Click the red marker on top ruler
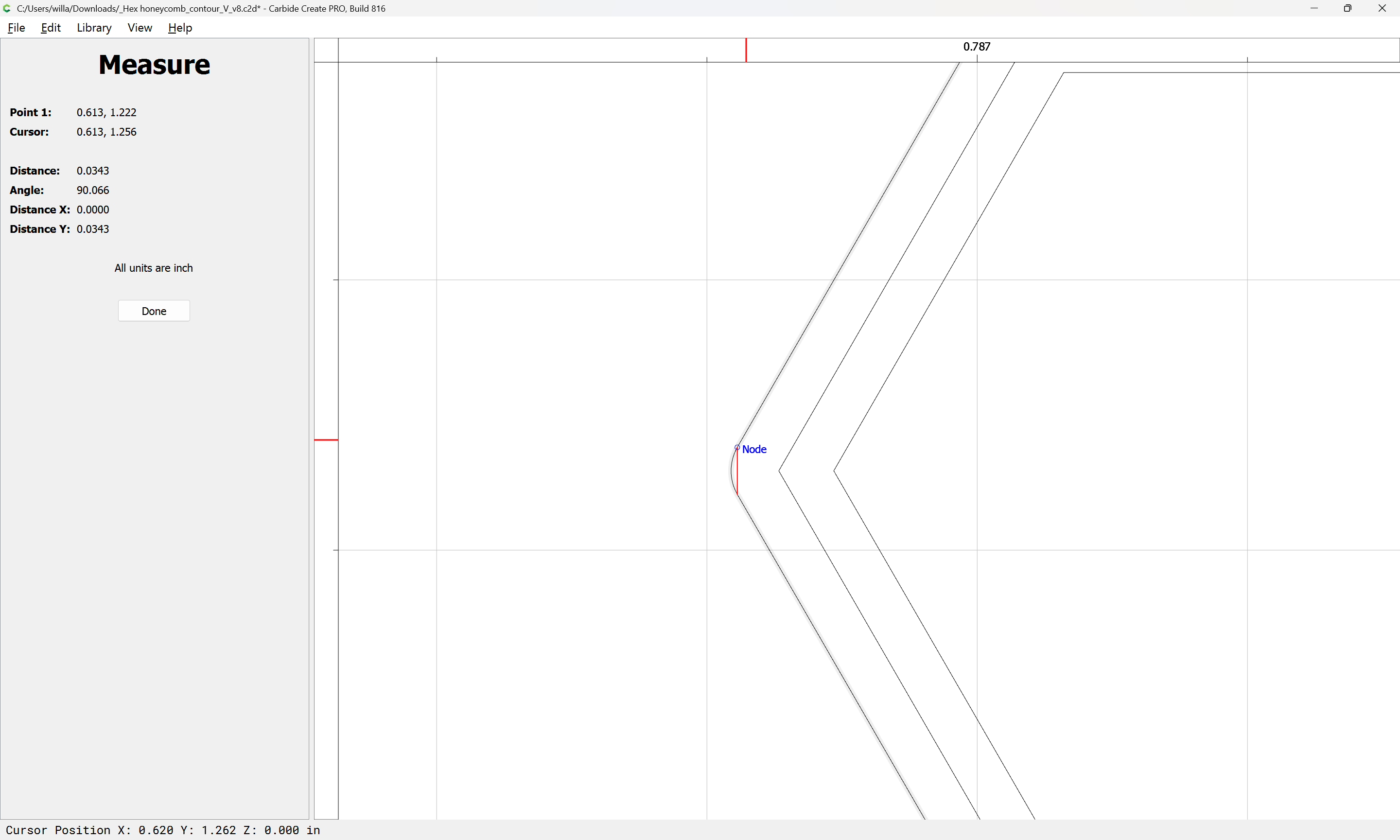The image size is (1400, 840). pyautogui.click(x=746, y=51)
